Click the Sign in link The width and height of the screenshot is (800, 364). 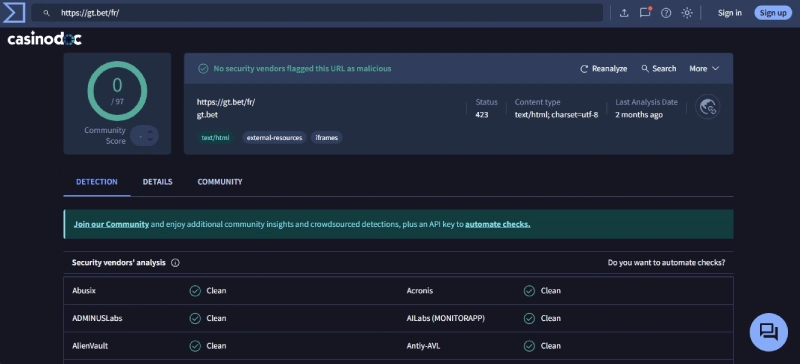[730, 13]
